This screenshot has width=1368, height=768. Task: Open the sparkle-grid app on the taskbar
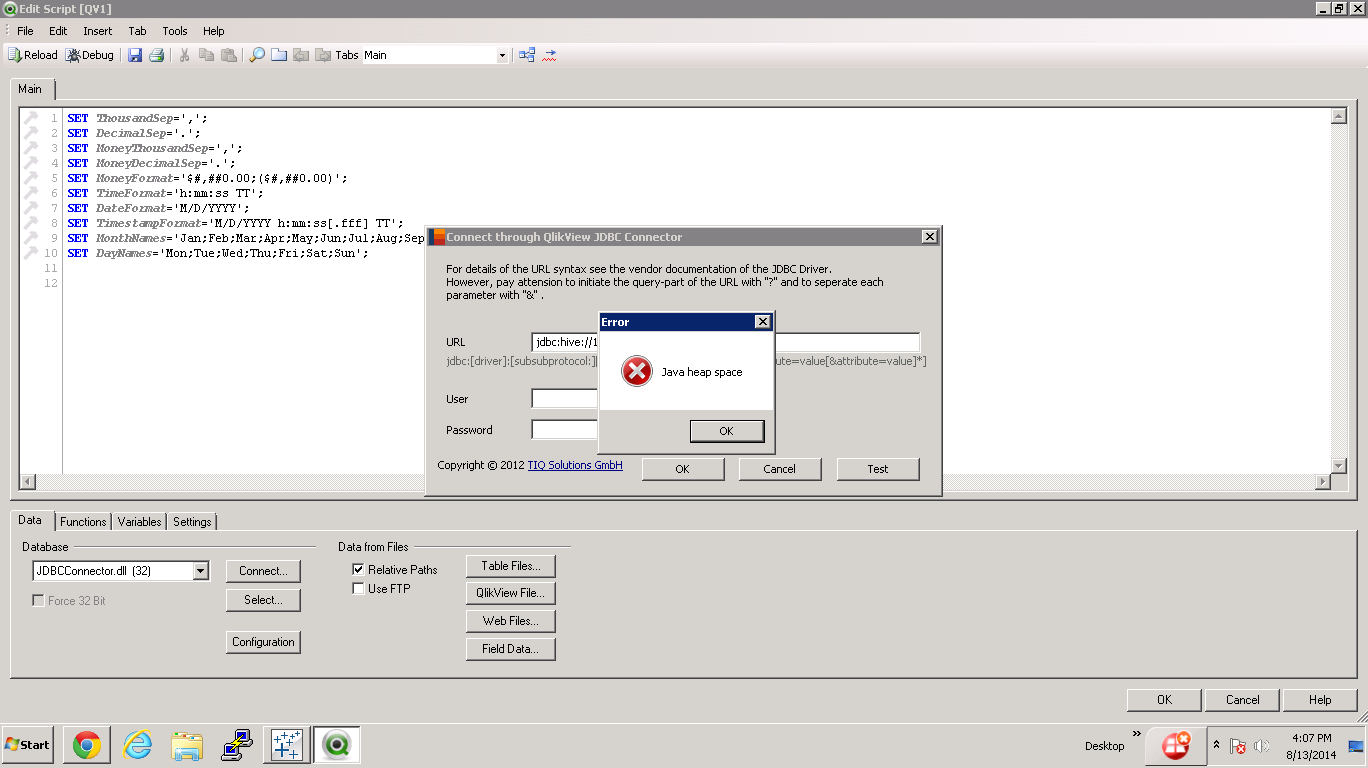287,745
